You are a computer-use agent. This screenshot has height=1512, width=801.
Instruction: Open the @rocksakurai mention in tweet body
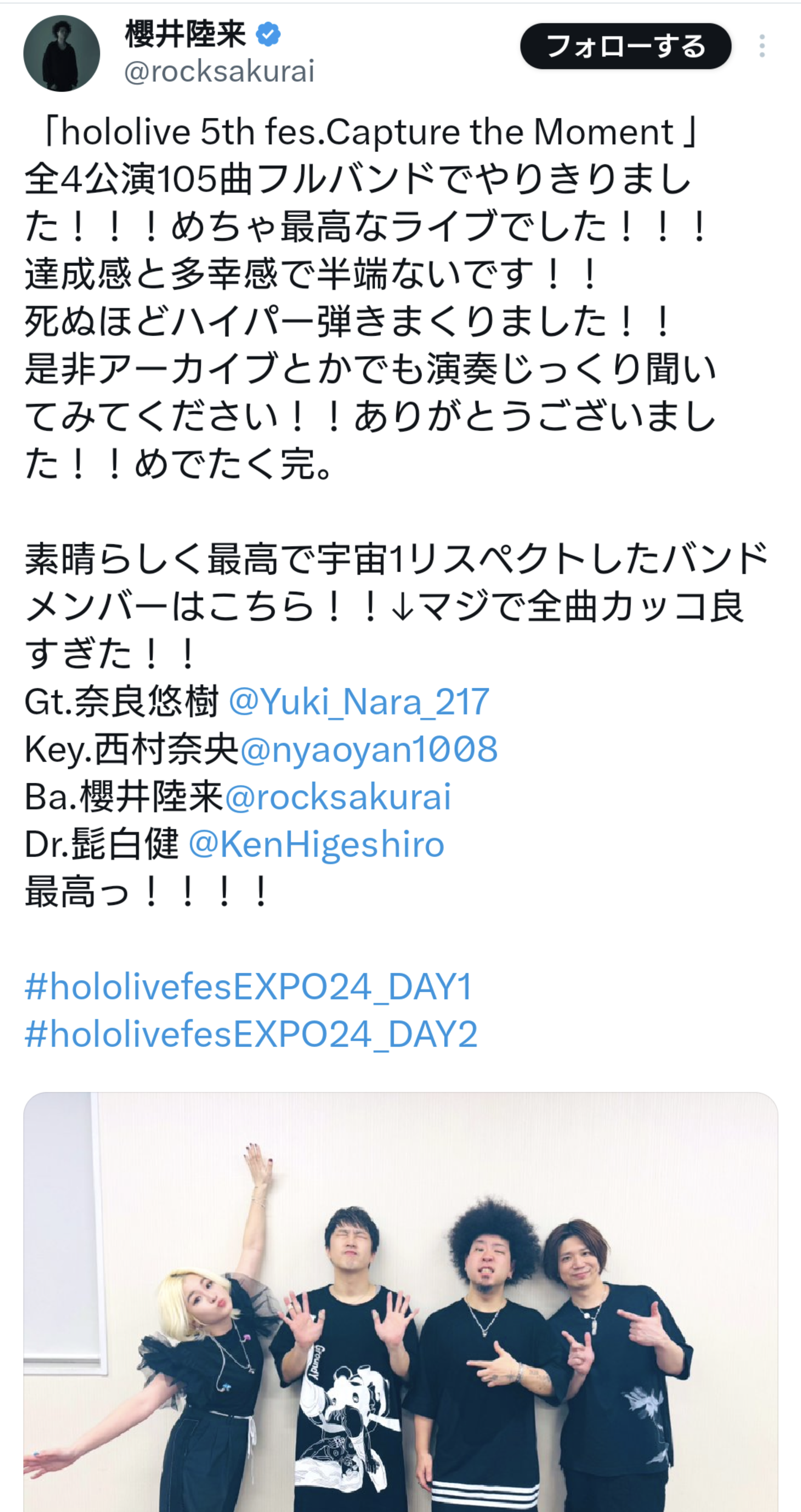338,796
